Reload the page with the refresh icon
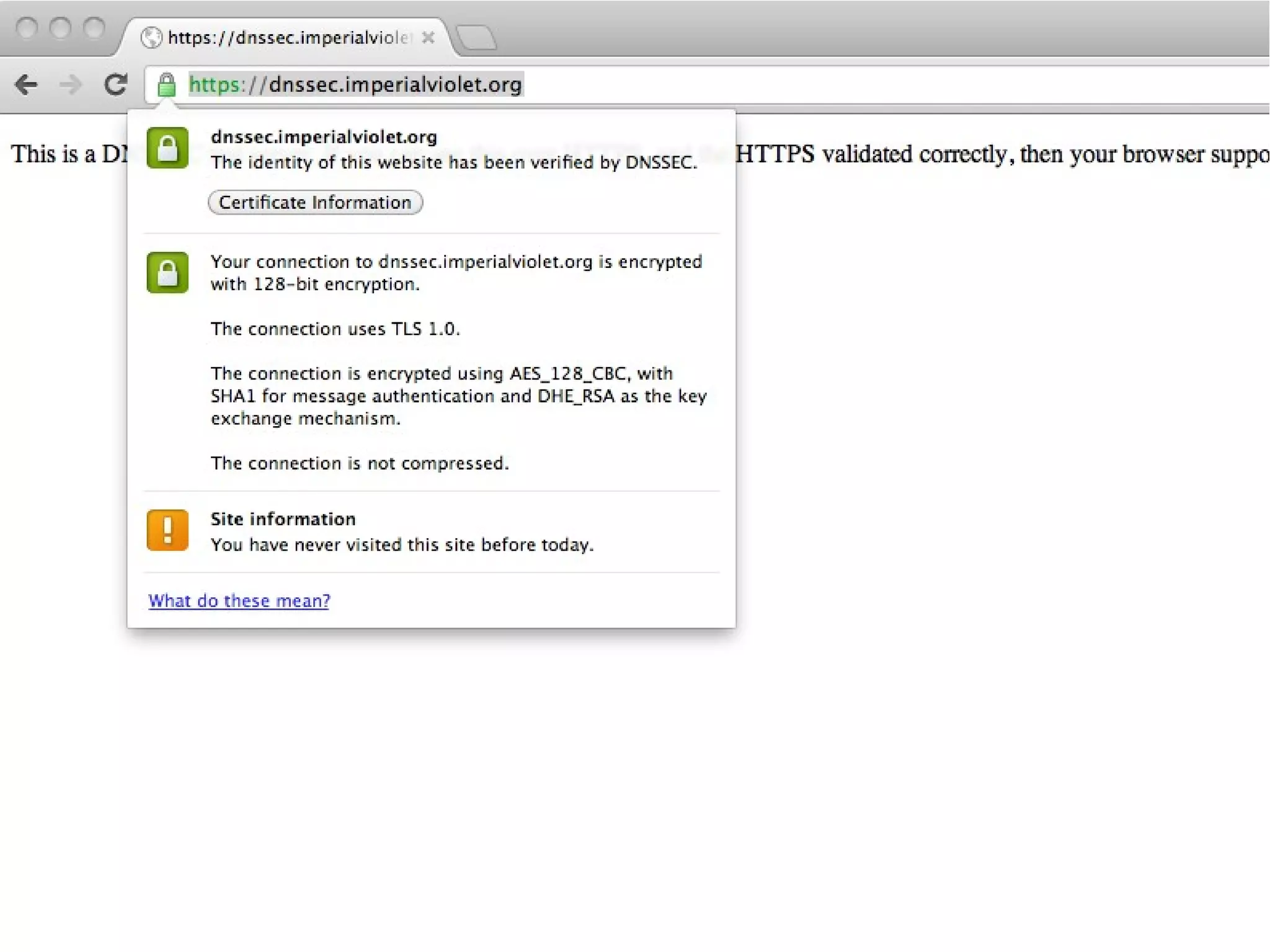 pos(115,84)
